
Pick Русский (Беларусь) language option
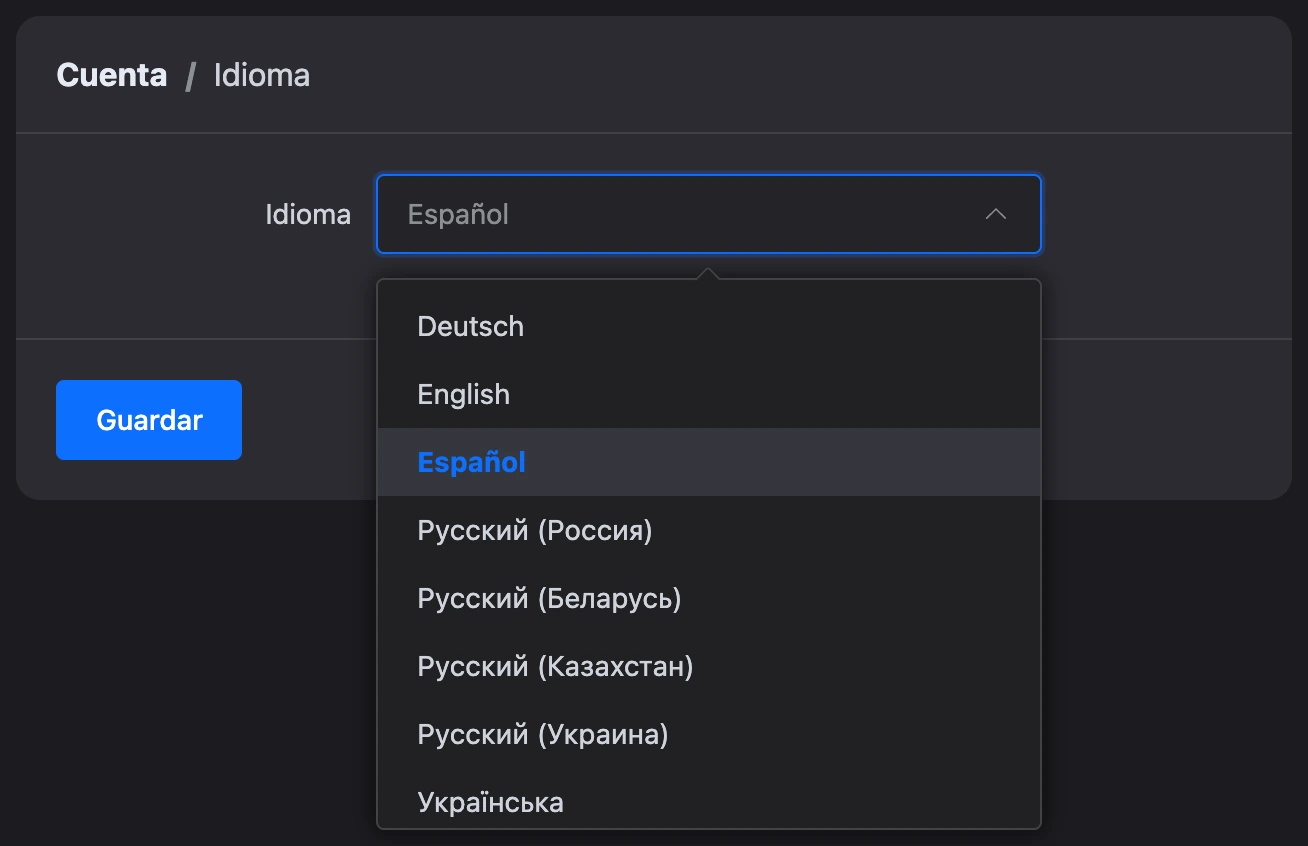click(709, 598)
